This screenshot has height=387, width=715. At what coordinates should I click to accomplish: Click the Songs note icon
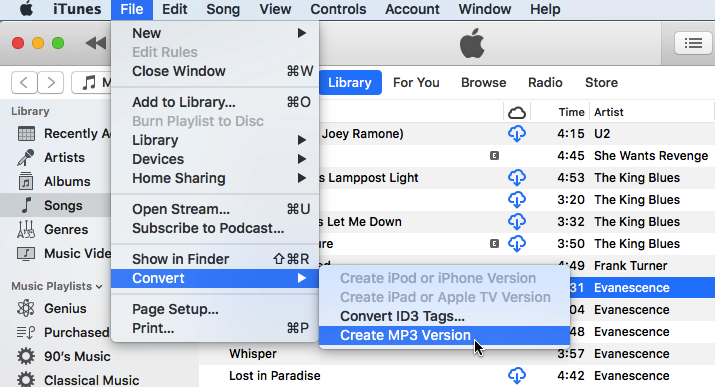click(x=27, y=205)
